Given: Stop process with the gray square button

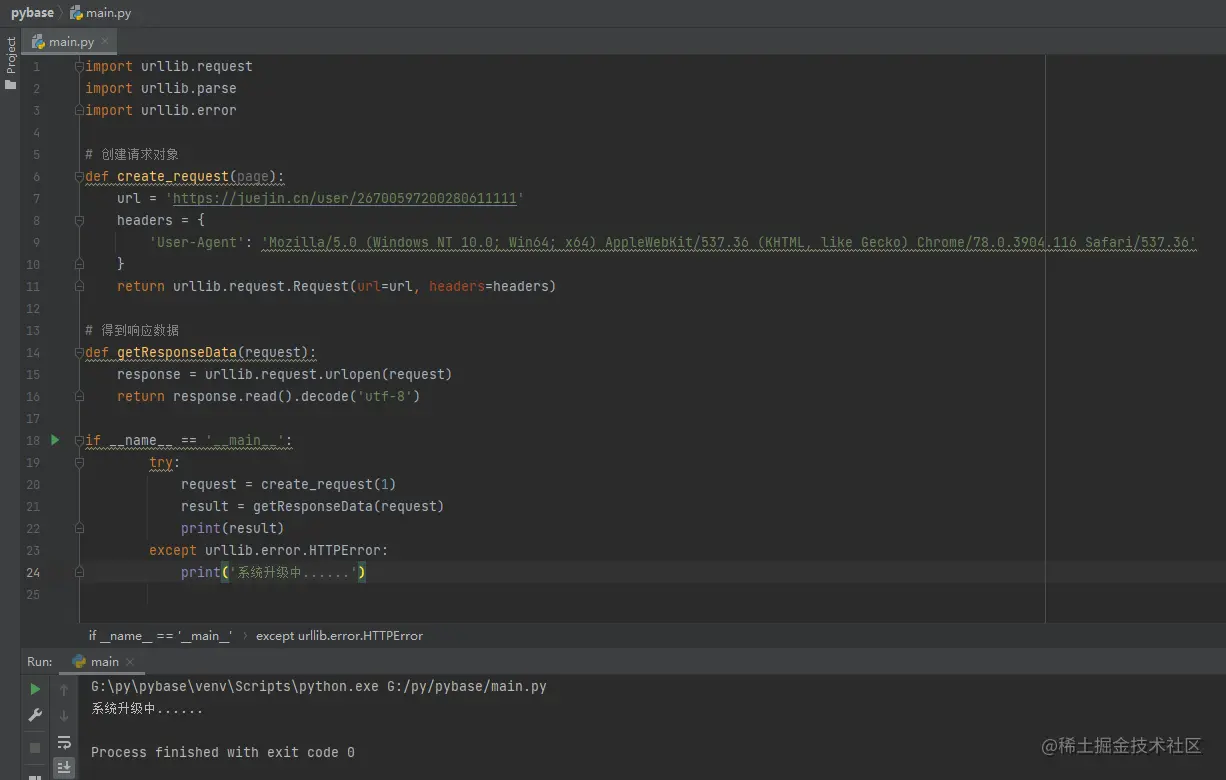Looking at the screenshot, I should (x=35, y=747).
